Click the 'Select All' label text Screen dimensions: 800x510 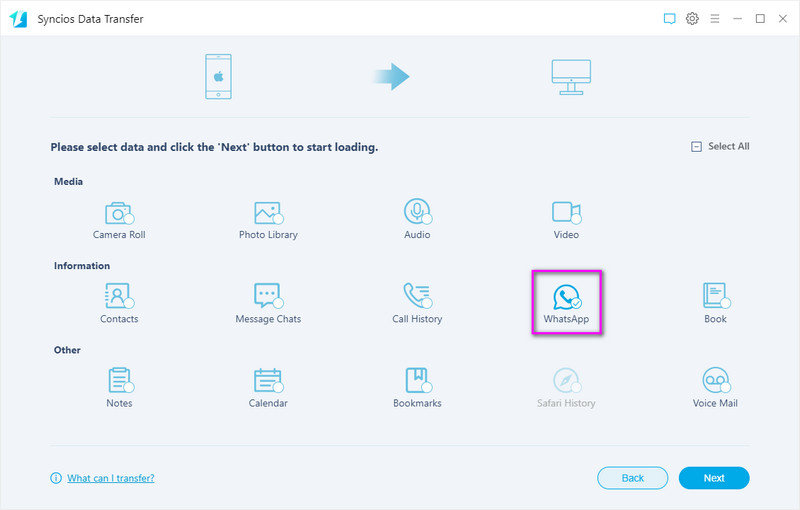(729, 146)
